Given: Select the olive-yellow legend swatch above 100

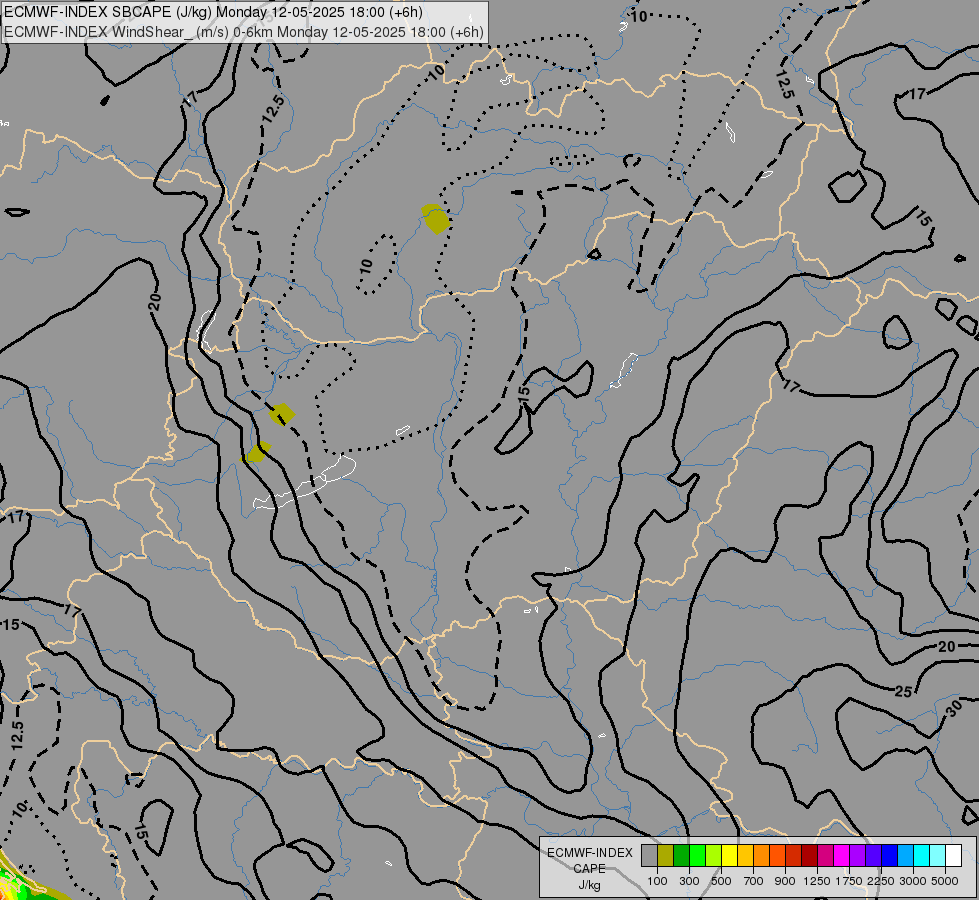Looking at the screenshot, I should coord(666,856).
